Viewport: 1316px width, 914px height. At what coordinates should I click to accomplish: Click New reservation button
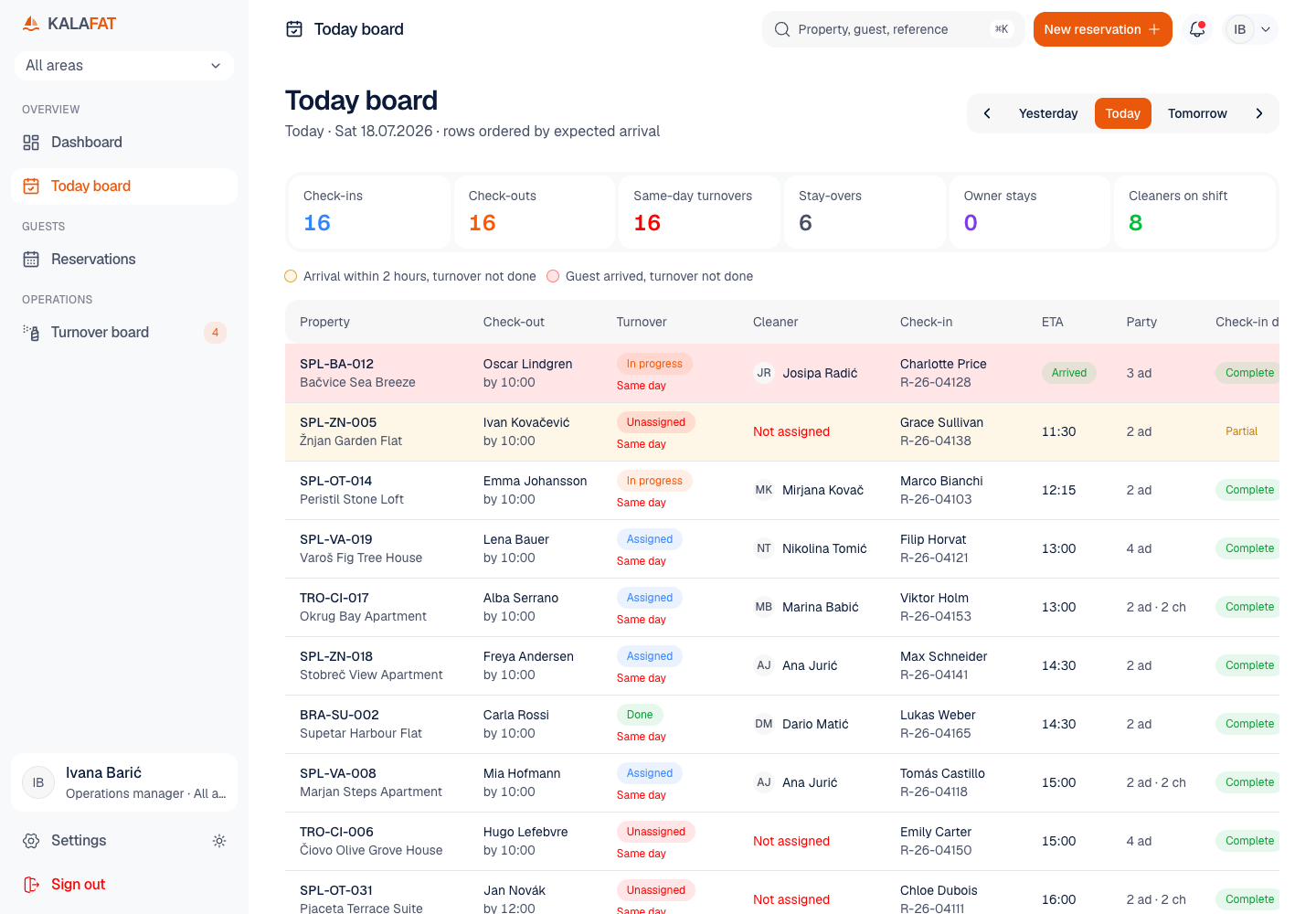click(1103, 29)
